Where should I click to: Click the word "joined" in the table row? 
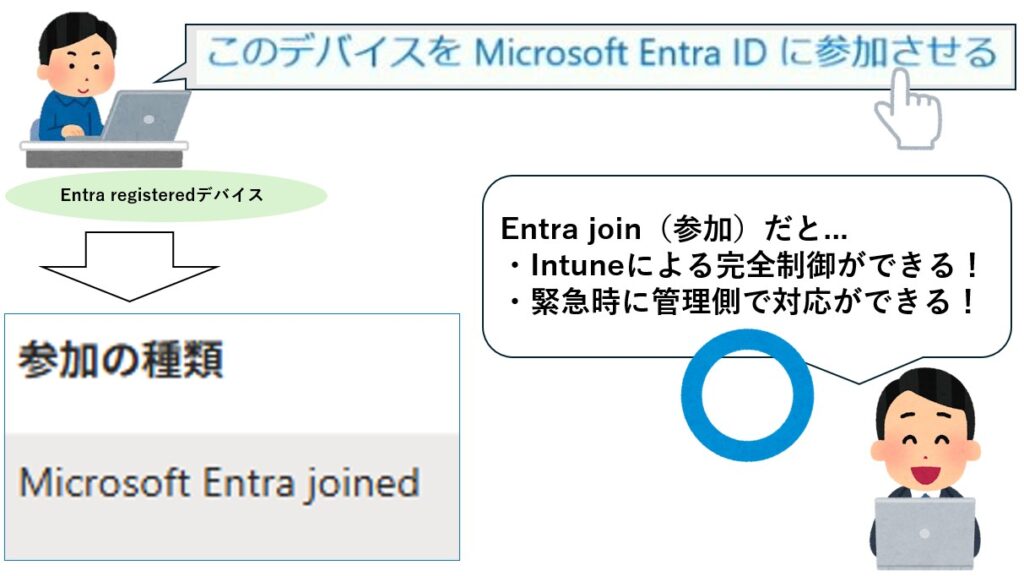click(x=365, y=483)
